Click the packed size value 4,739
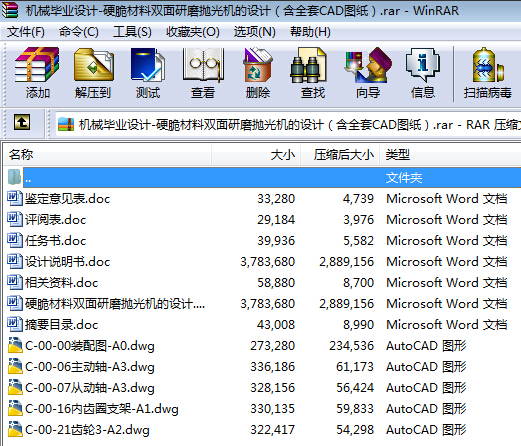 coord(358,199)
